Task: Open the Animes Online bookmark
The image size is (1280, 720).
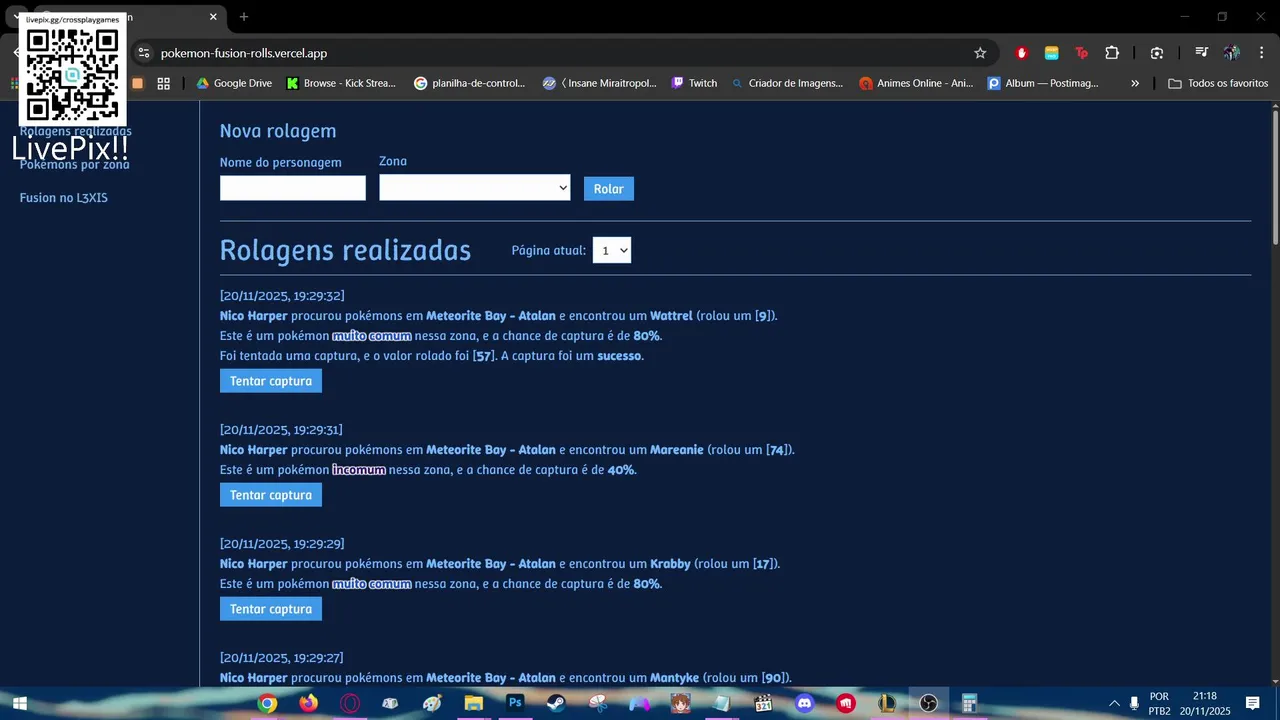Action: click(916, 83)
